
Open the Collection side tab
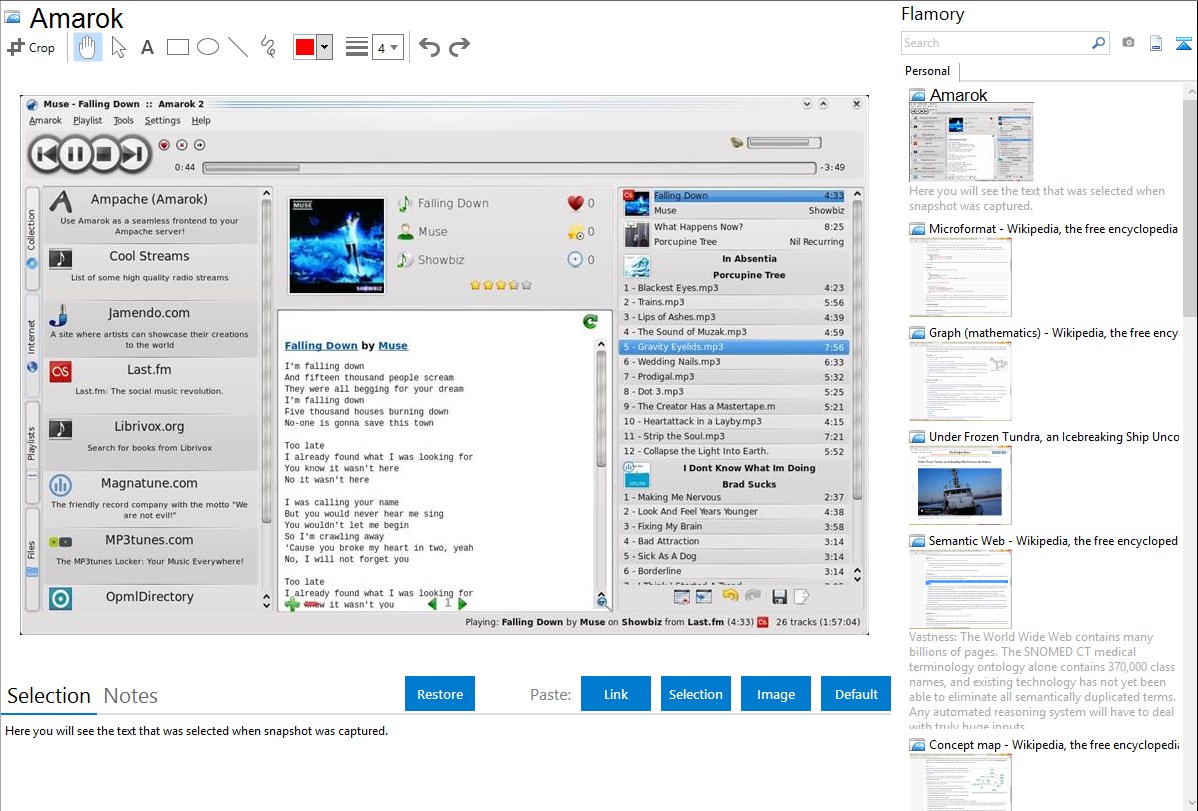coord(32,238)
